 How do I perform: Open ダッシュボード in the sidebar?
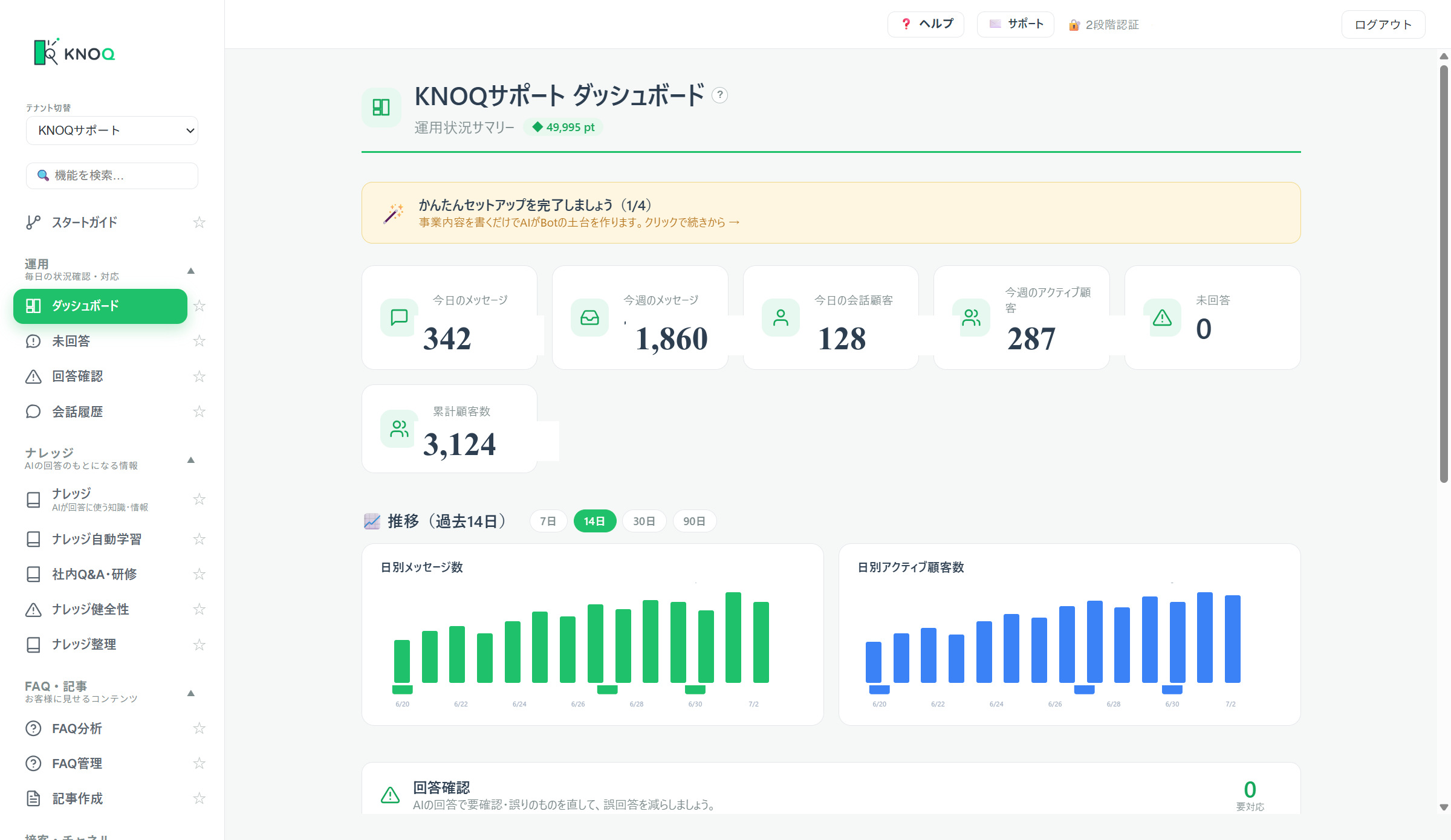(100, 306)
